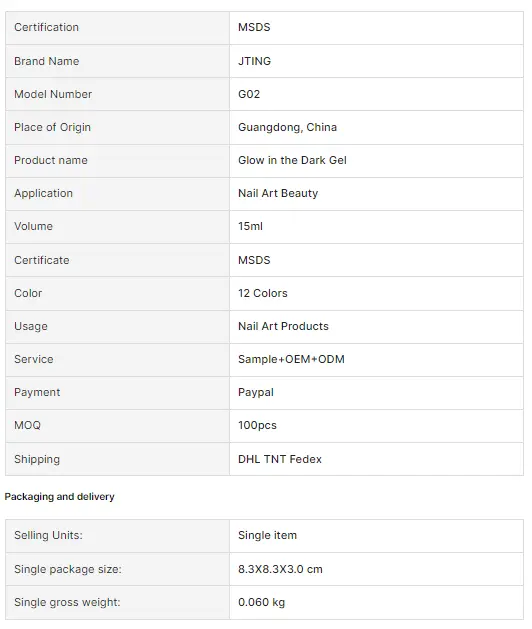Click the Place of Origin label
The width and height of the screenshot is (532, 629).
(53, 127)
